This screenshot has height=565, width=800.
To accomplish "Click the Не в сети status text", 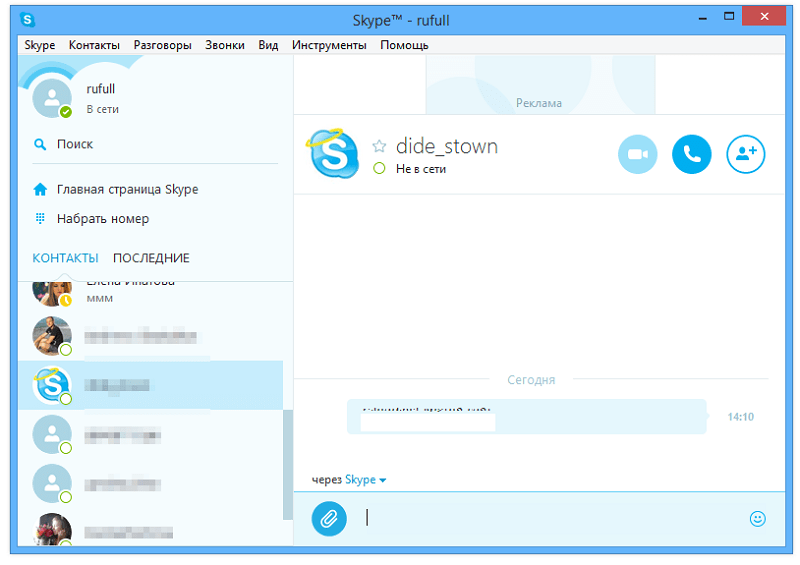I will (x=421, y=169).
